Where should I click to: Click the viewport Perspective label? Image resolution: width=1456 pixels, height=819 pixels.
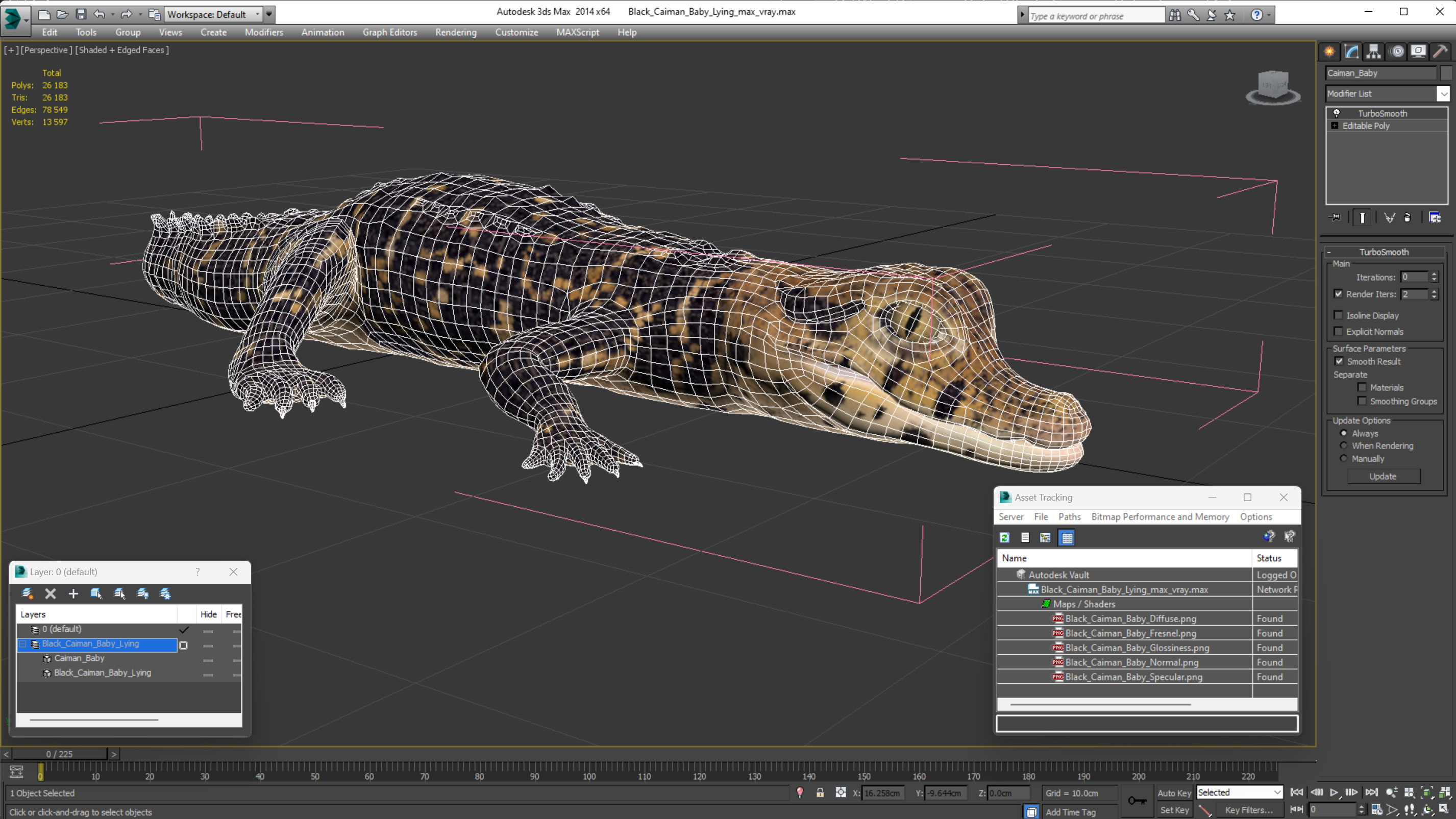[46, 49]
